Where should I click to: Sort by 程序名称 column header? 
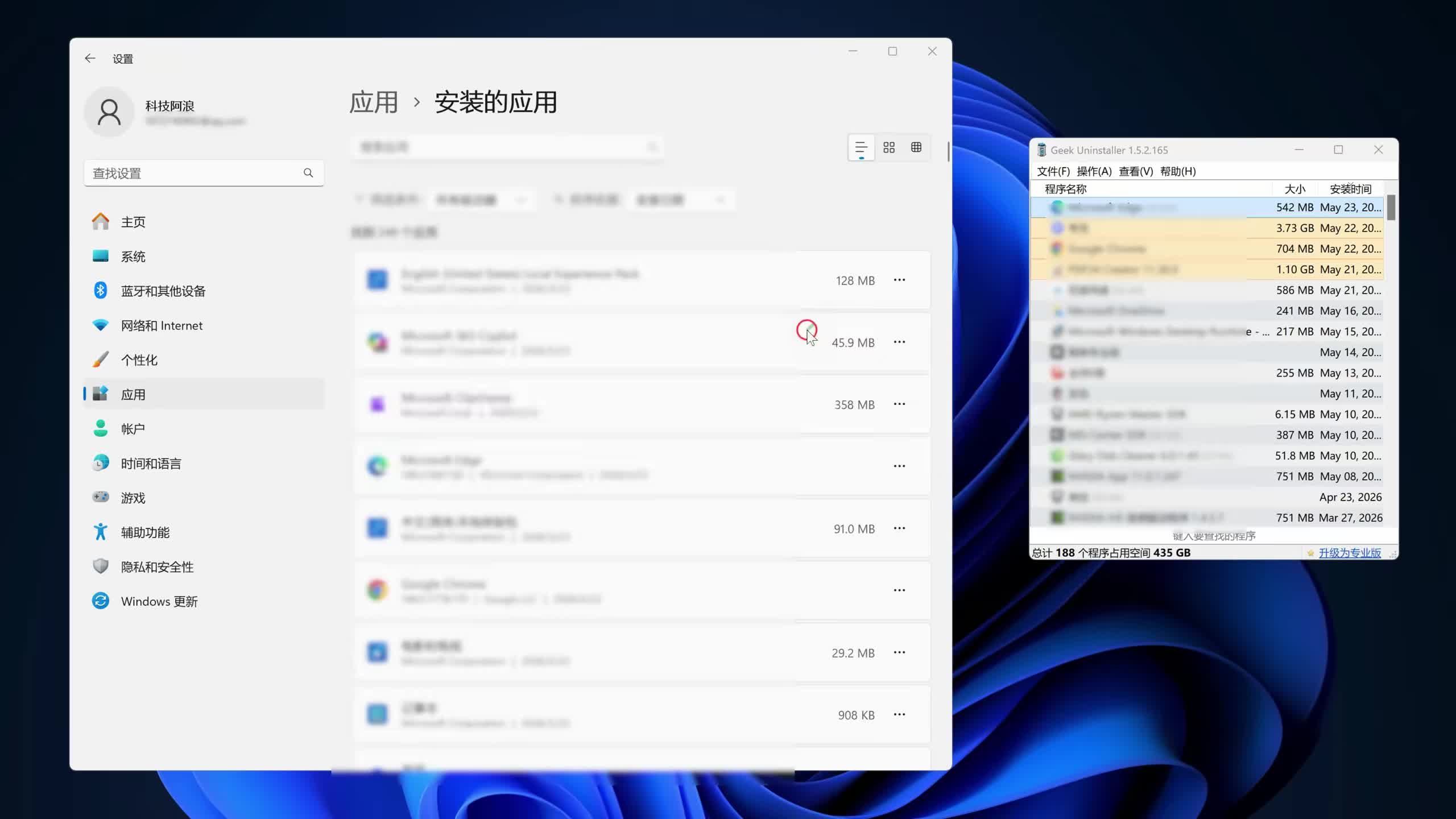coord(1151,189)
